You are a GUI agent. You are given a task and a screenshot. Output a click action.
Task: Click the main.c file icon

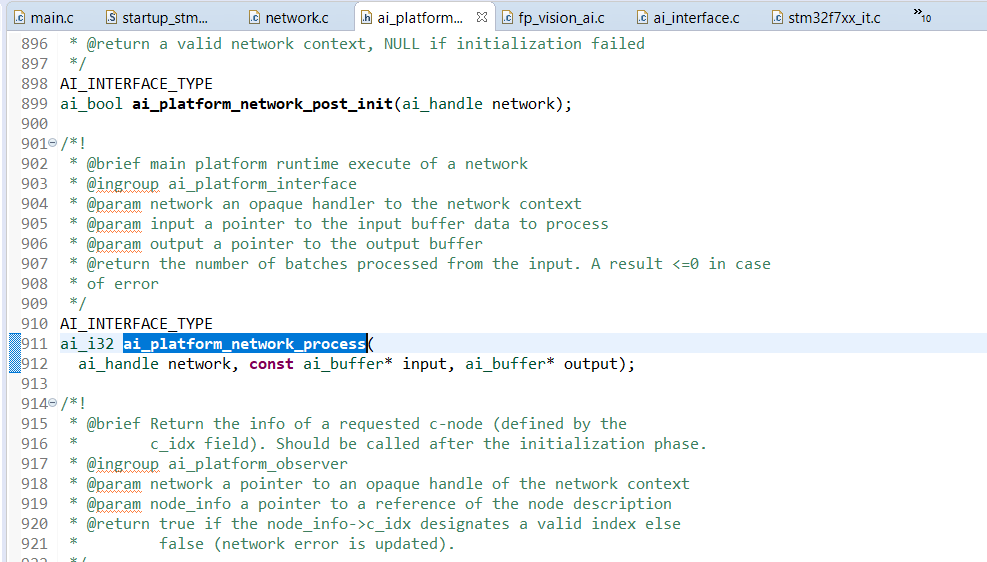20,18
